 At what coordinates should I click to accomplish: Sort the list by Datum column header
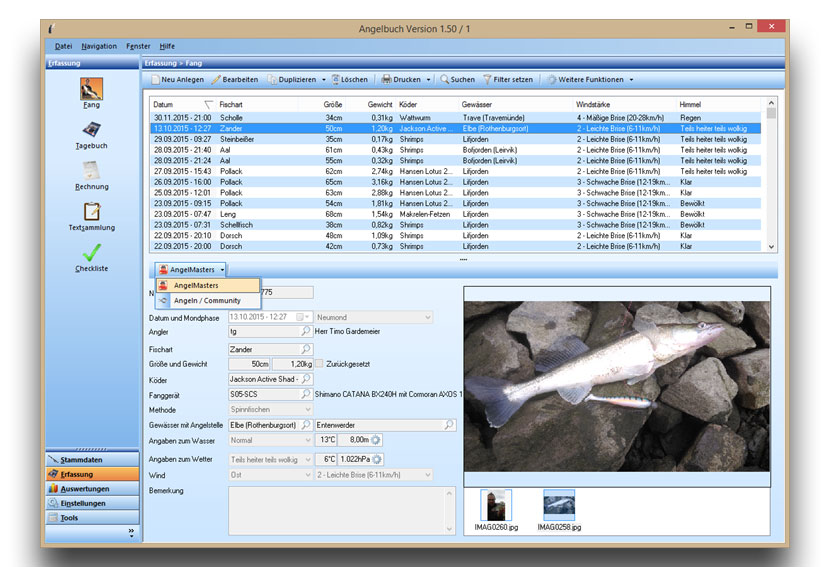(x=164, y=104)
